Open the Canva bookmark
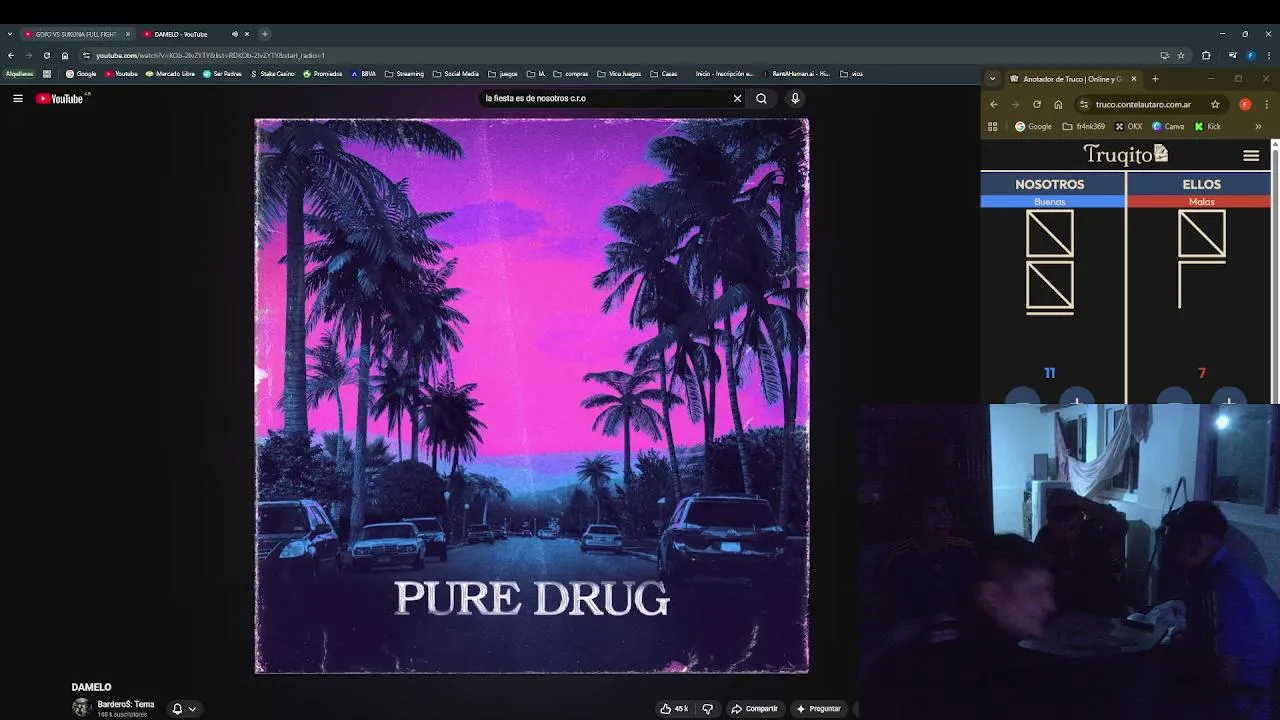 [x=1168, y=126]
